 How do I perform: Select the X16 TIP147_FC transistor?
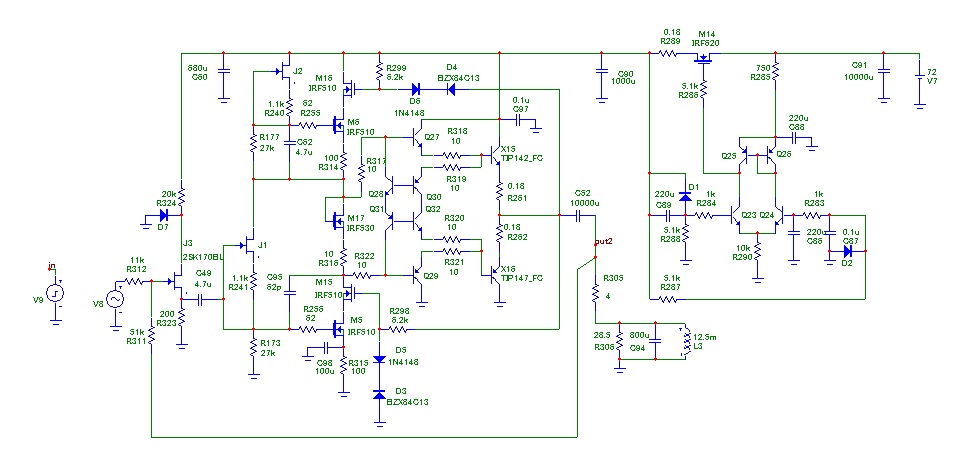tap(494, 274)
